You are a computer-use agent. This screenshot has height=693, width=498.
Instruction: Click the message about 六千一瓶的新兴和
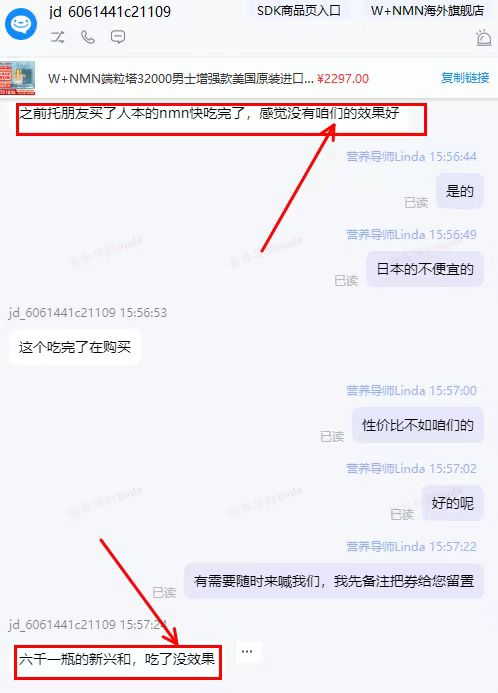(117, 659)
